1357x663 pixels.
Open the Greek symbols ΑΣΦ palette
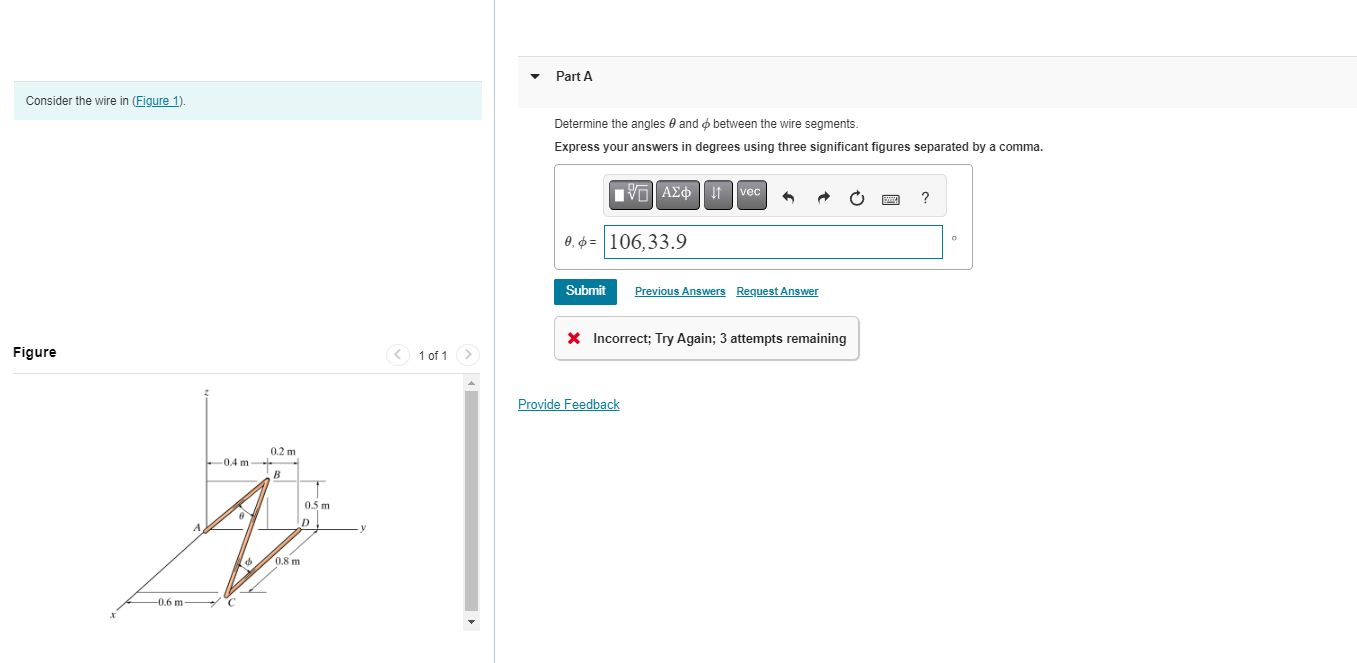pyautogui.click(x=679, y=195)
